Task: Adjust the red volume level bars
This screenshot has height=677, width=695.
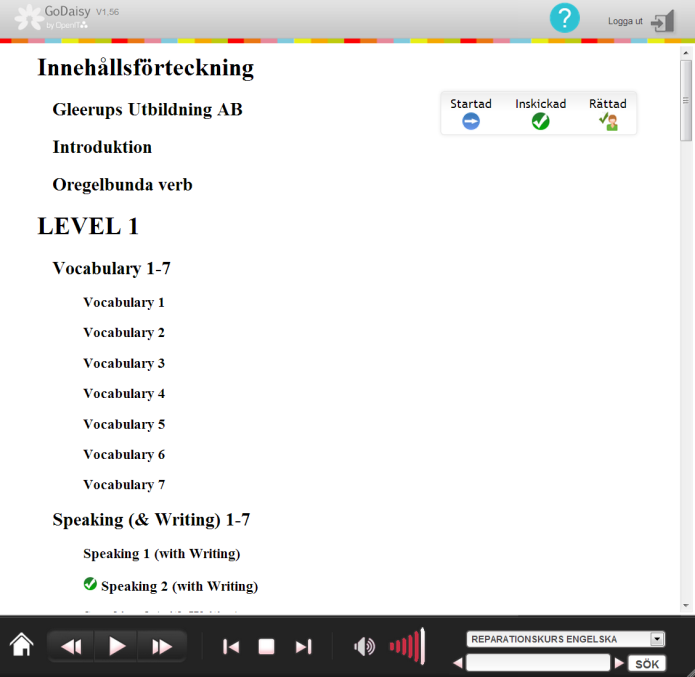Action: click(407, 646)
